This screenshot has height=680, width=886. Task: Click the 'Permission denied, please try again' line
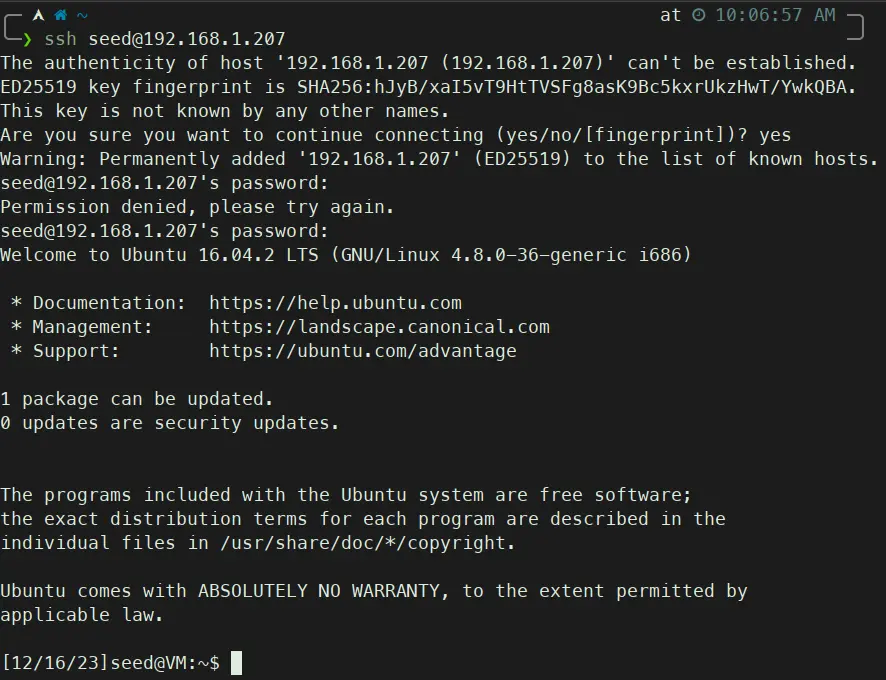click(197, 207)
